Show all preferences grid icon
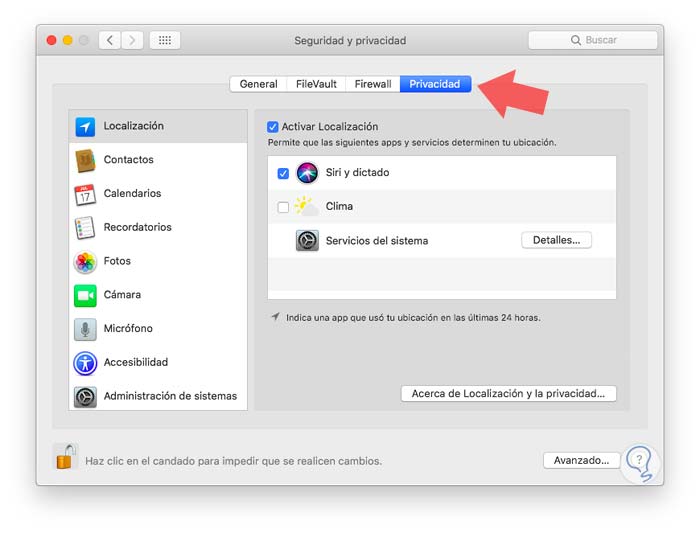 pyautogui.click(x=165, y=41)
